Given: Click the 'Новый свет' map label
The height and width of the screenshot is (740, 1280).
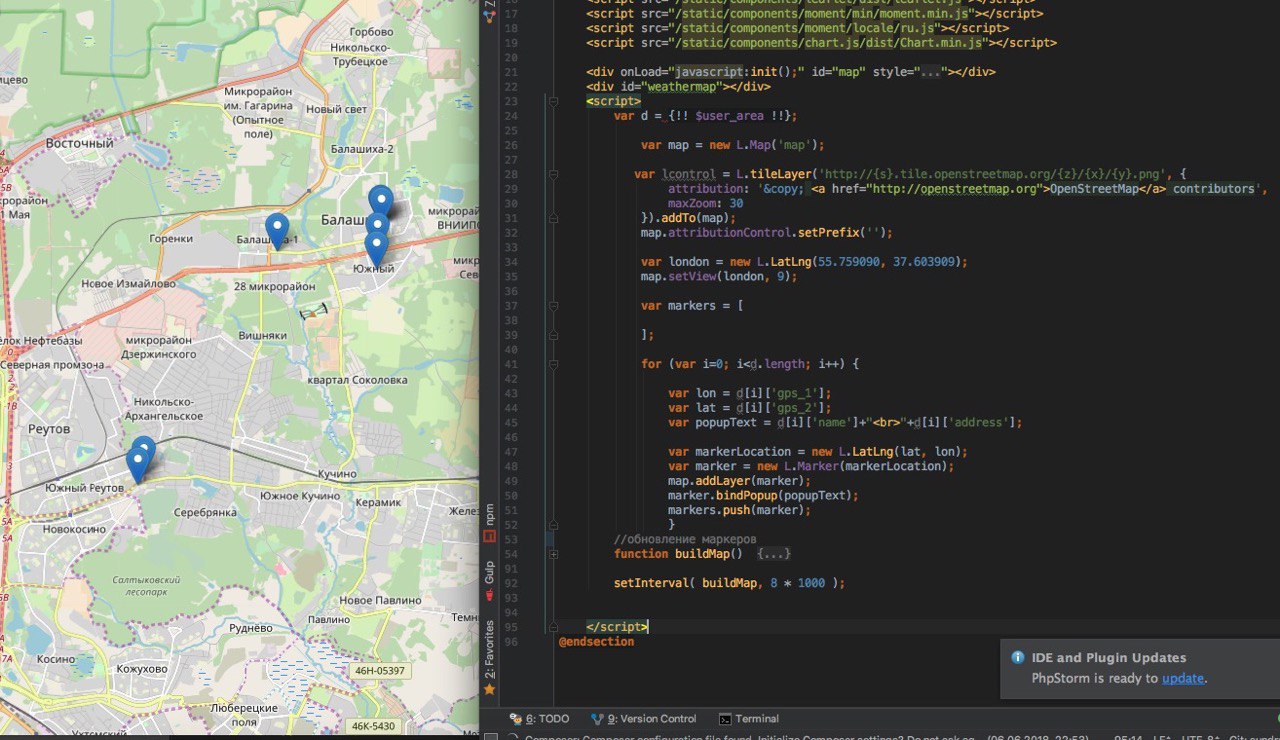Looking at the screenshot, I should point(337,109).
